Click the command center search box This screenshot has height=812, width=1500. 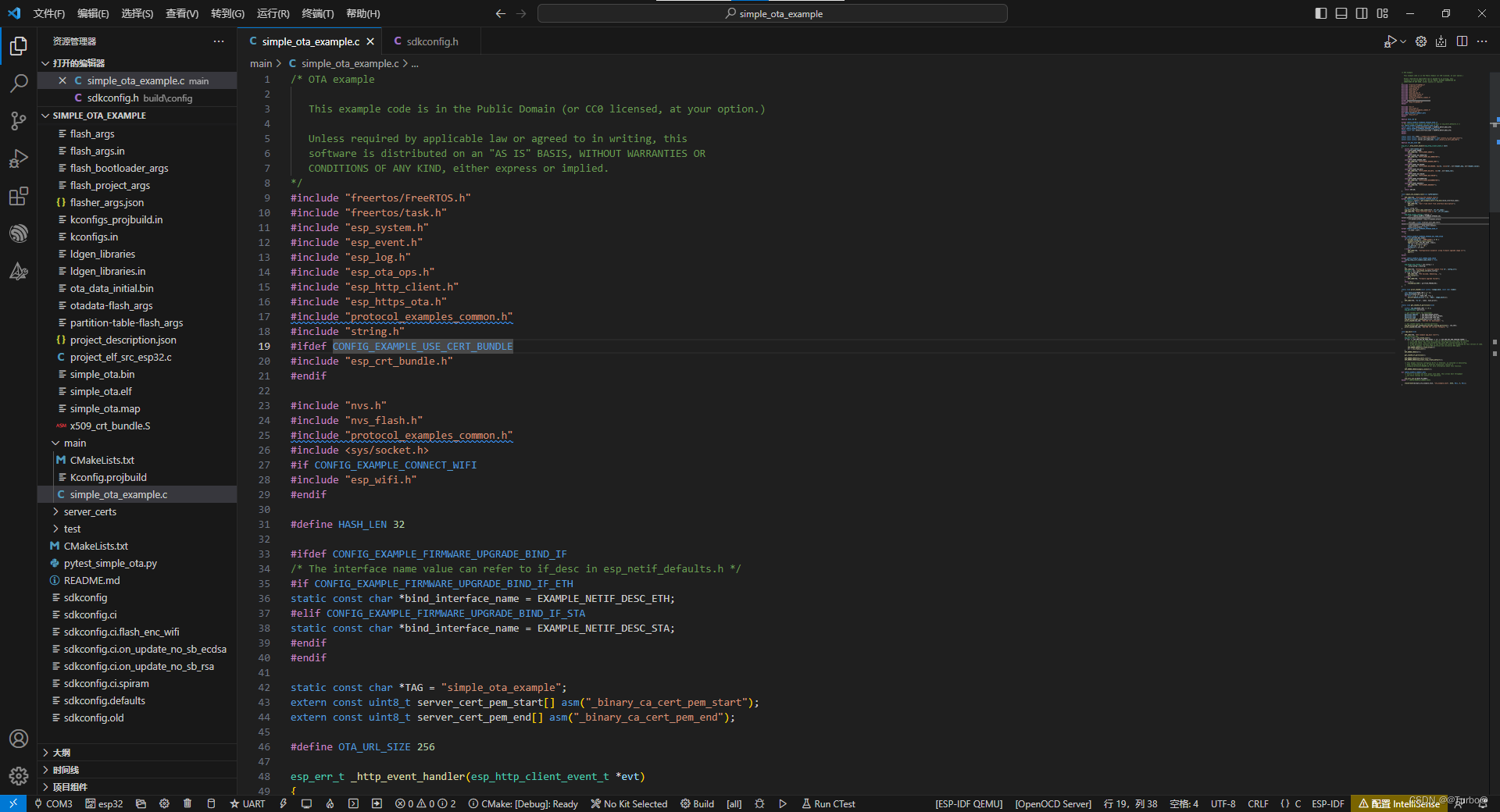(773, 13)
